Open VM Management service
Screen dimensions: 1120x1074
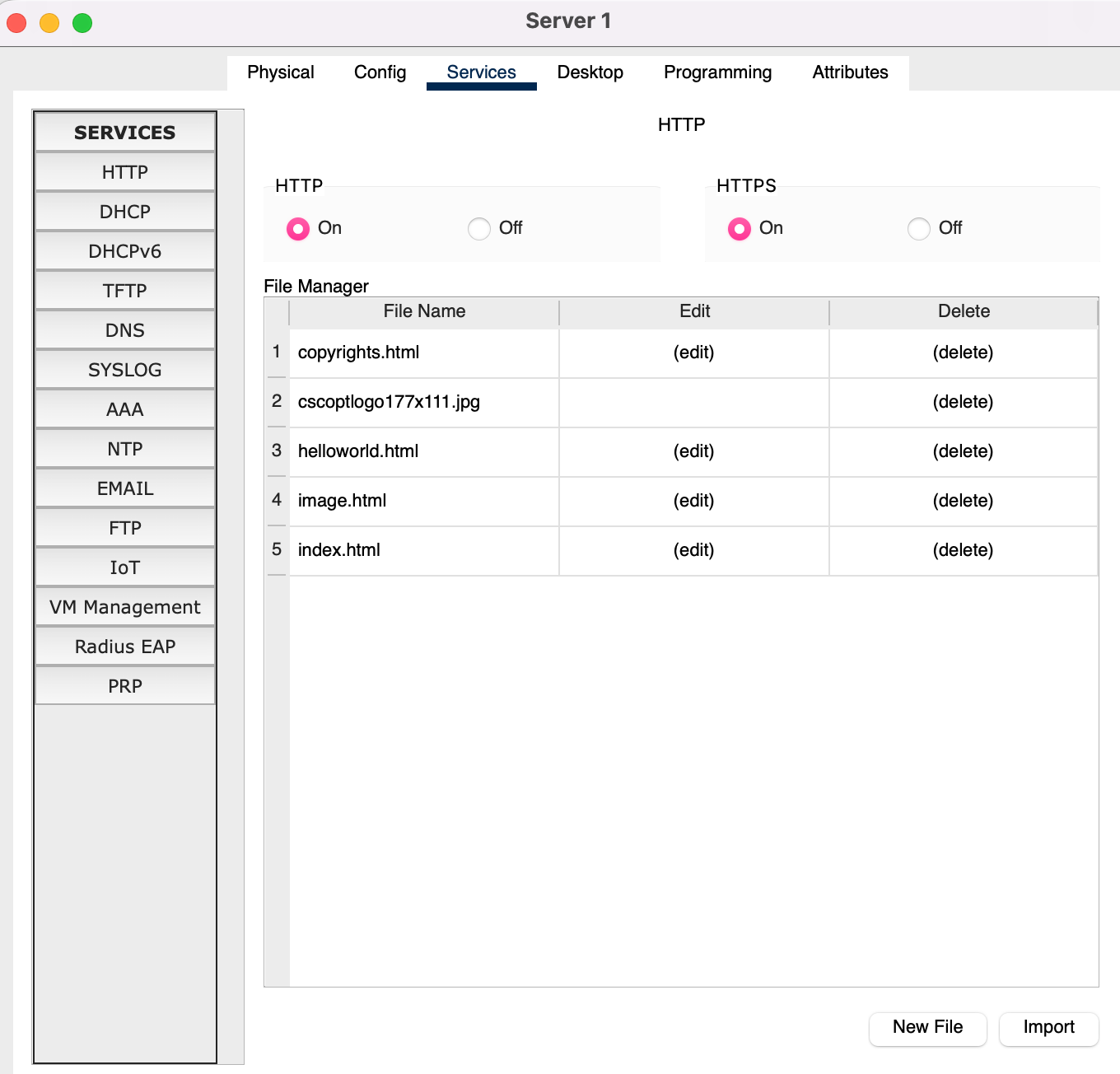pyautogui.click(x=125, y=607)
